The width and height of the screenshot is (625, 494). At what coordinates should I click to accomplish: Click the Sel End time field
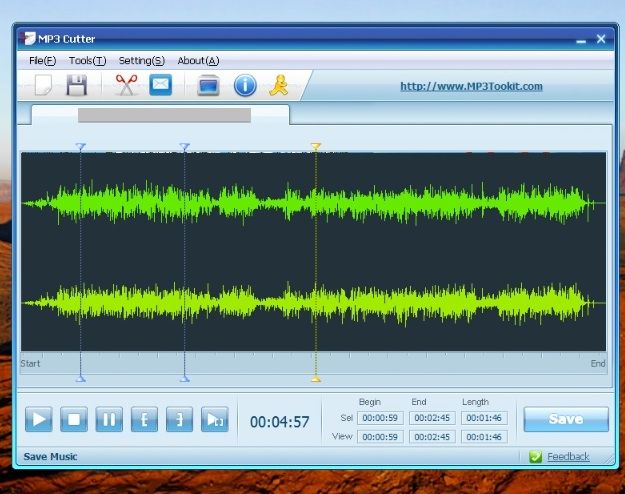432,418
